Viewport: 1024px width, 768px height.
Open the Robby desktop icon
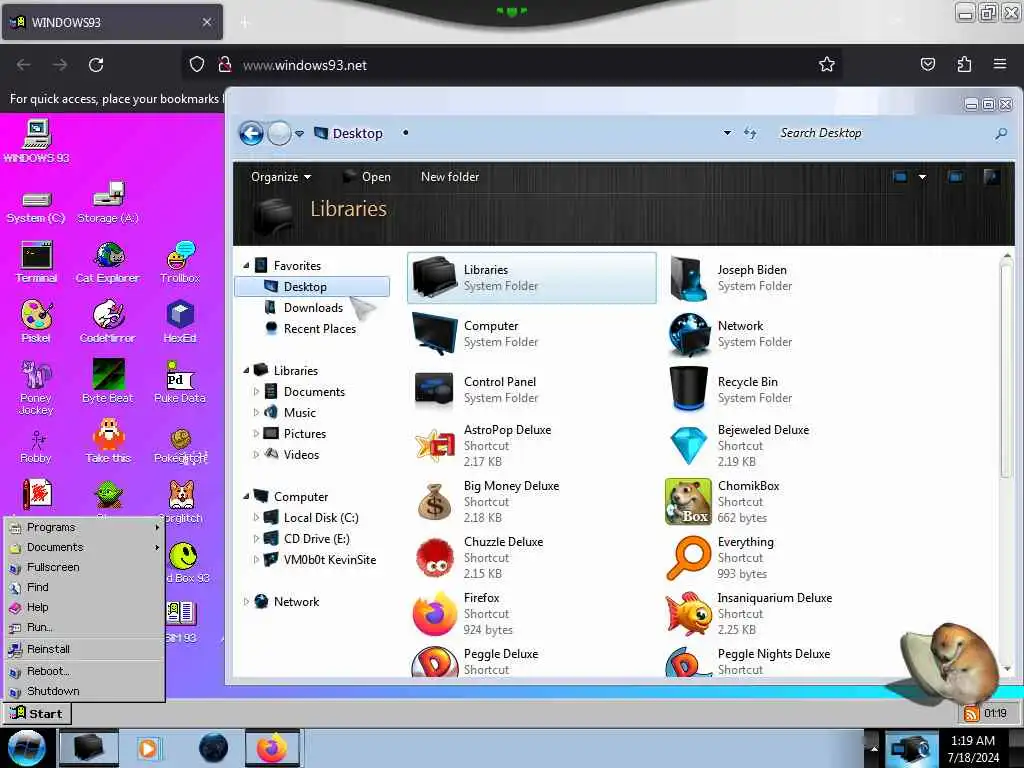pyautogui.click(x=36, y=447)
